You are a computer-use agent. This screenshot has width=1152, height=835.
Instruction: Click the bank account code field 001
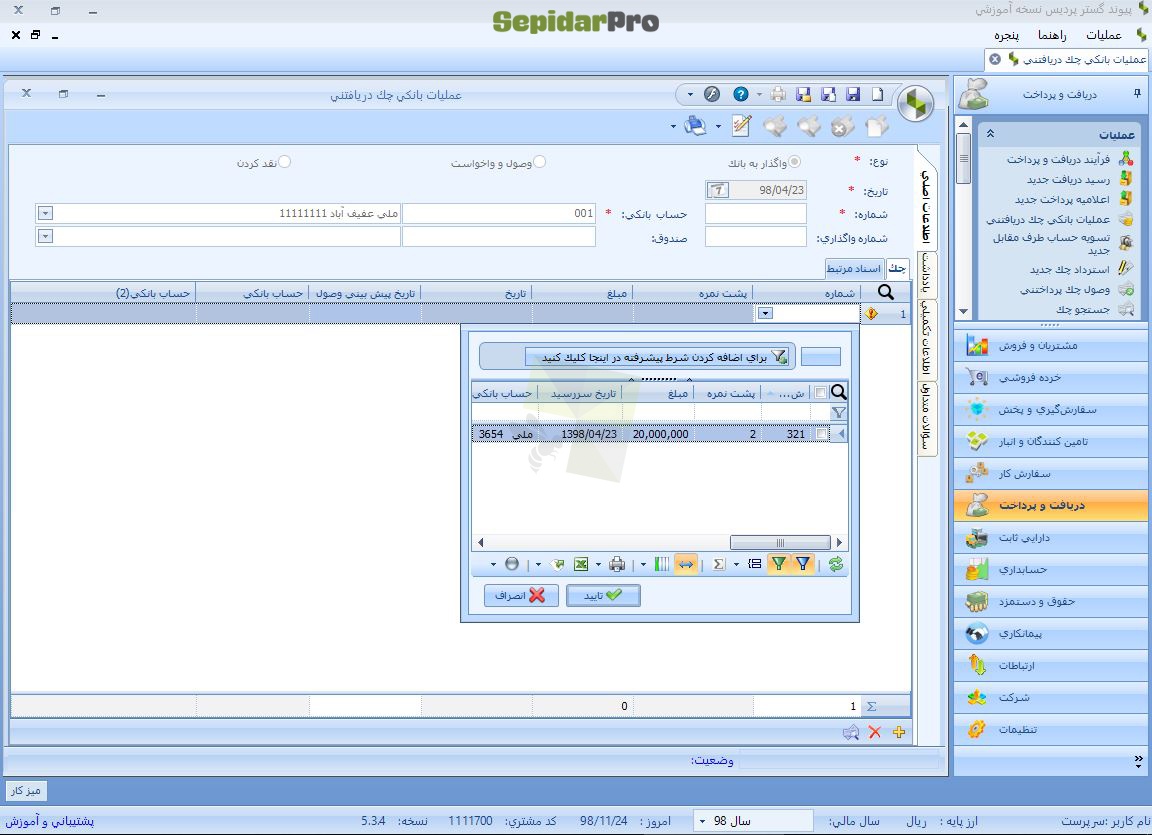point(499,214)
